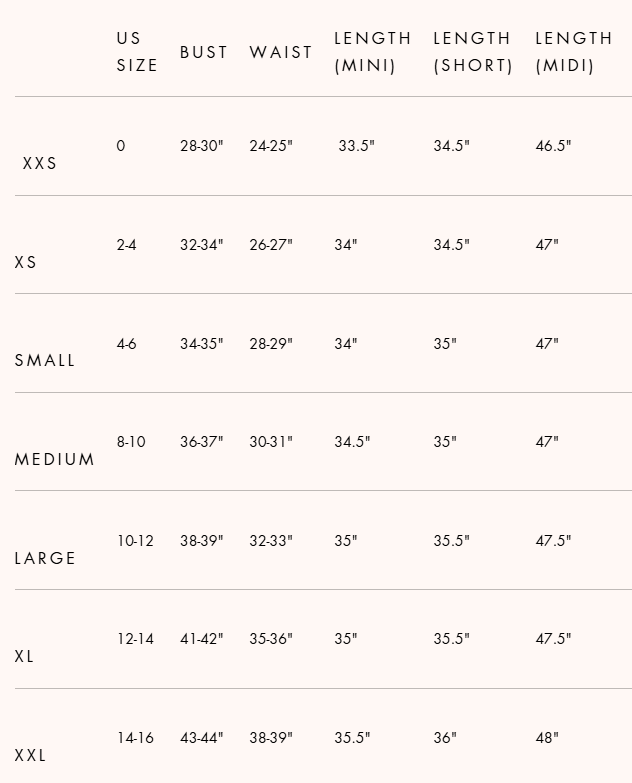Select the XS row label
This screenshot has width=632, height=783.
coord(26,262)
